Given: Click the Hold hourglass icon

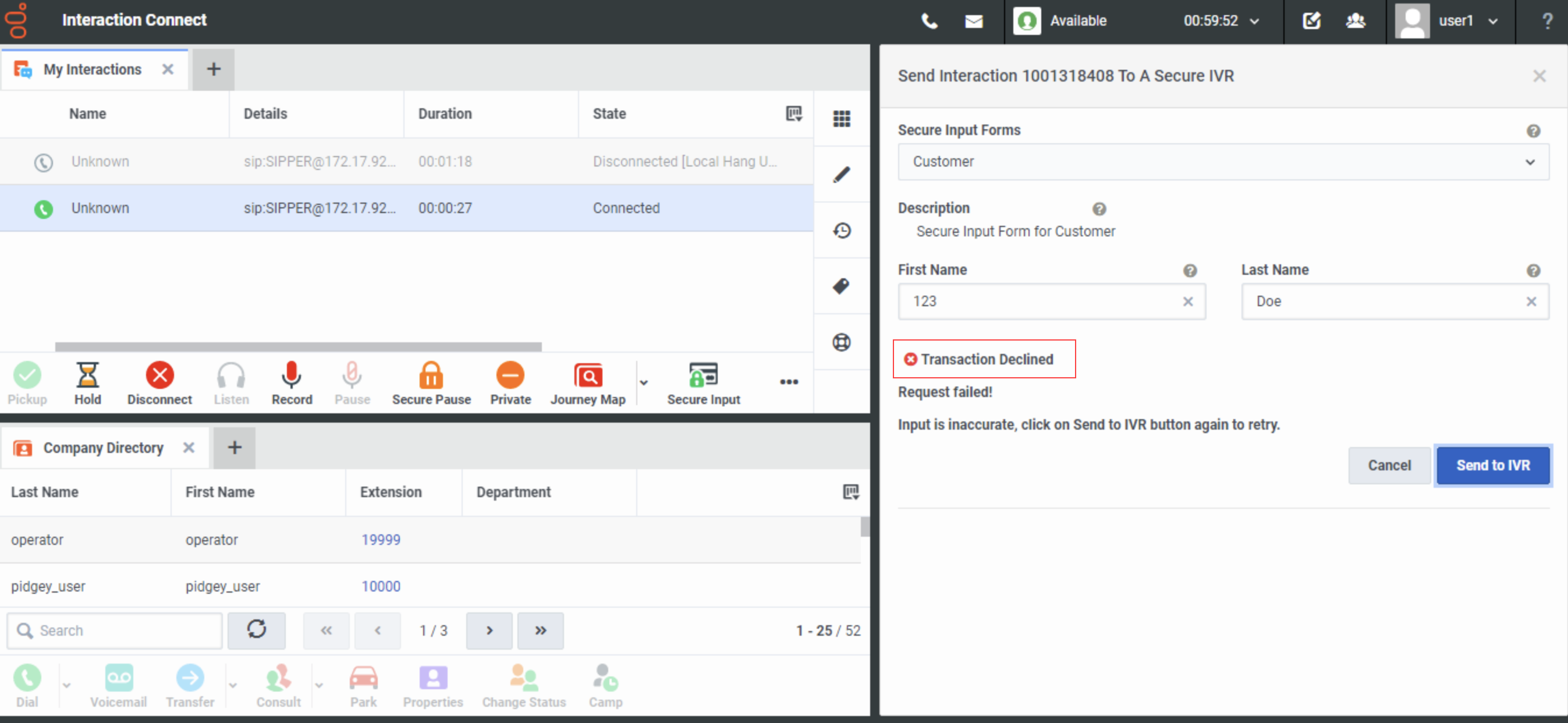Looking at the screenshot, I should pos(87,375).
